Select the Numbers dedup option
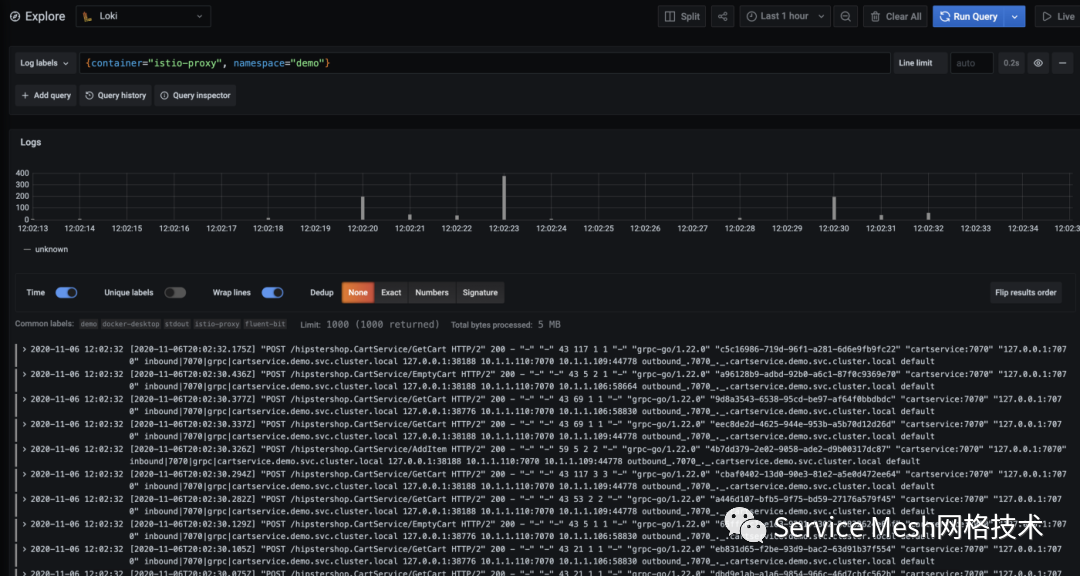The width and height of the screenshot is (1080, 576). [432, 293]
